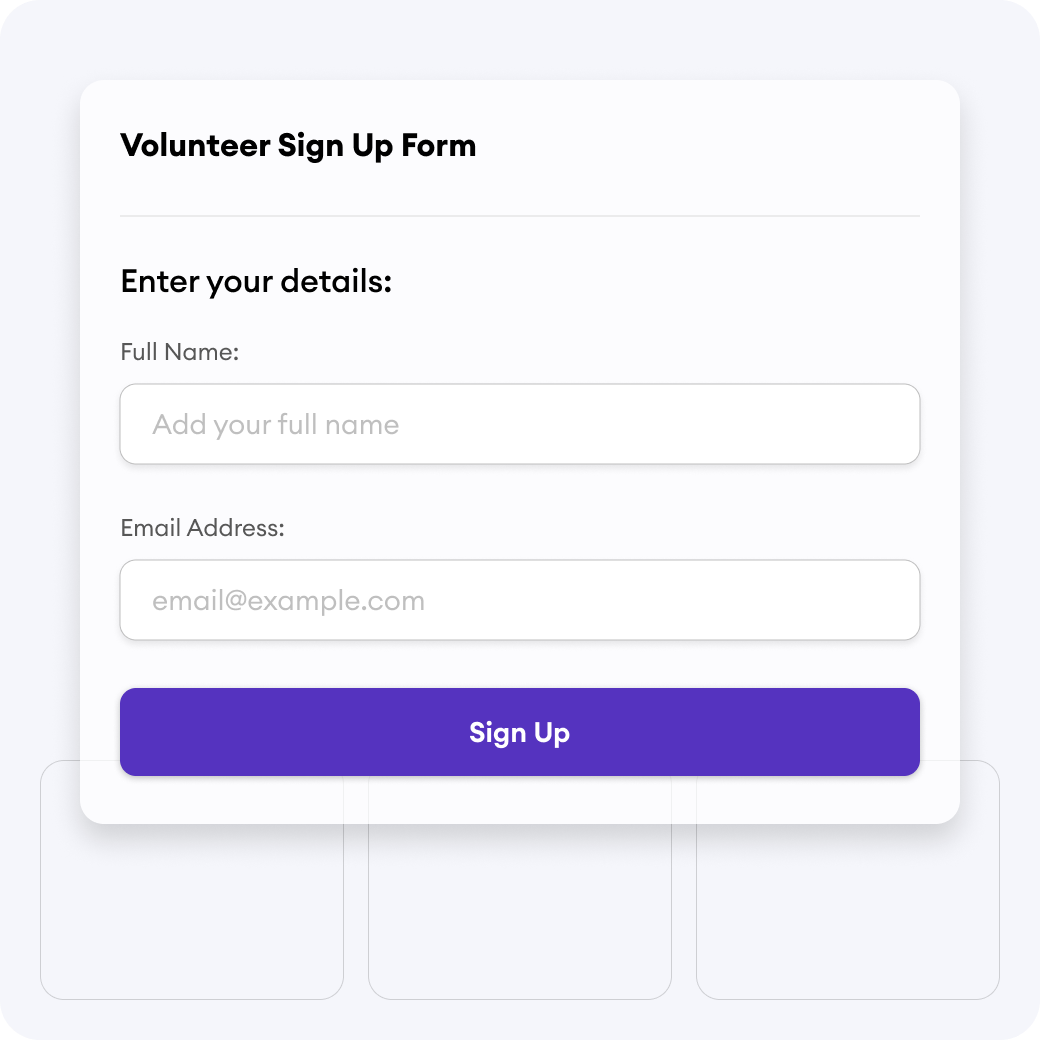1040x1040 pixels.
Task: Focus the Email Address input field
Action: click(519, 600)
